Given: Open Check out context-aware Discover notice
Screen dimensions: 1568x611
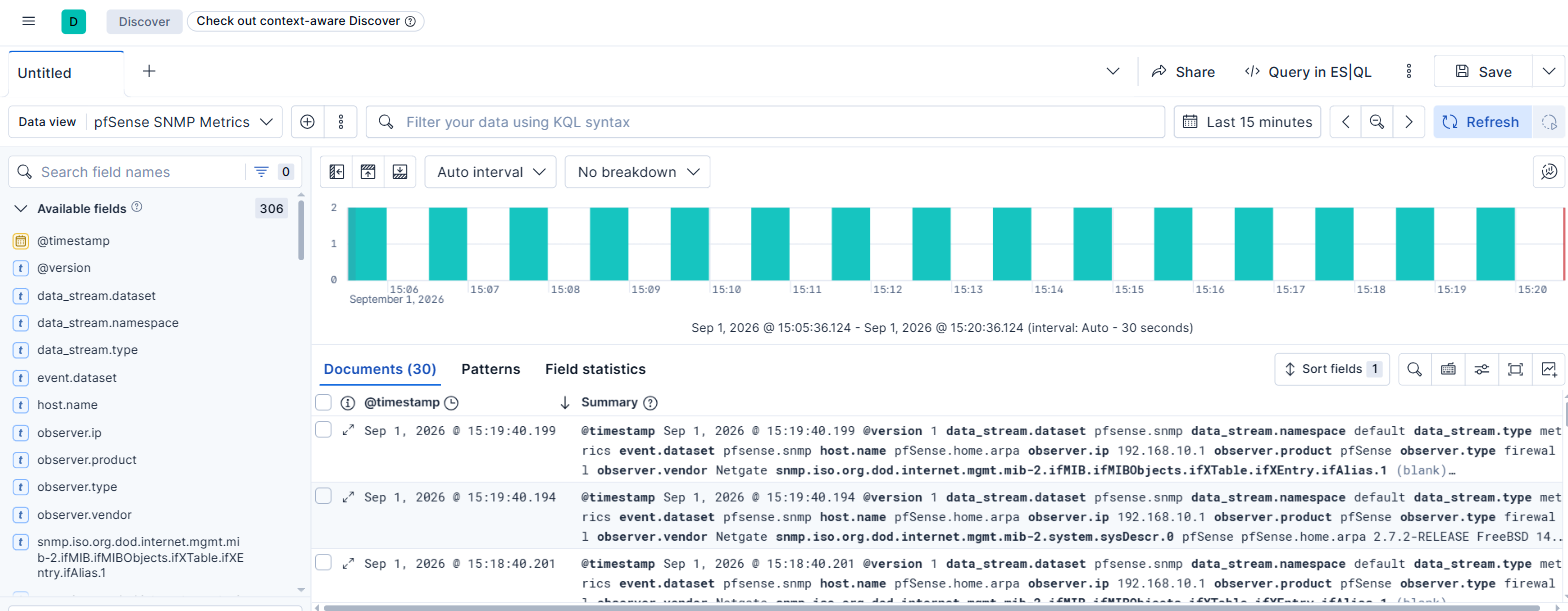Looking at the screenshot, I should tap(305, 21).
